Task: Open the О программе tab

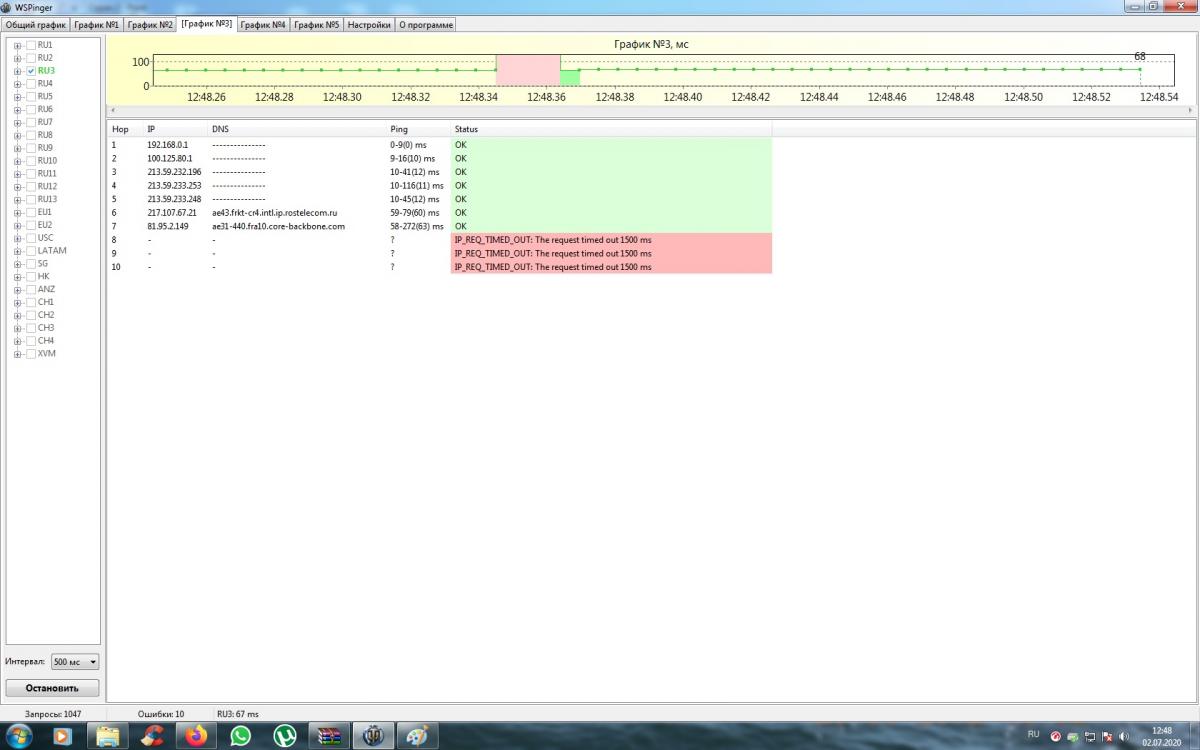Action: pos(426,25)
